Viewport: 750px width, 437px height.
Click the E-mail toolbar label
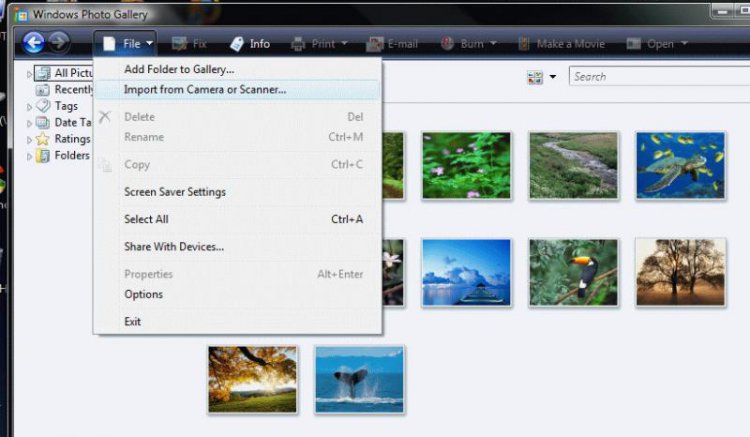coord(403,44)
